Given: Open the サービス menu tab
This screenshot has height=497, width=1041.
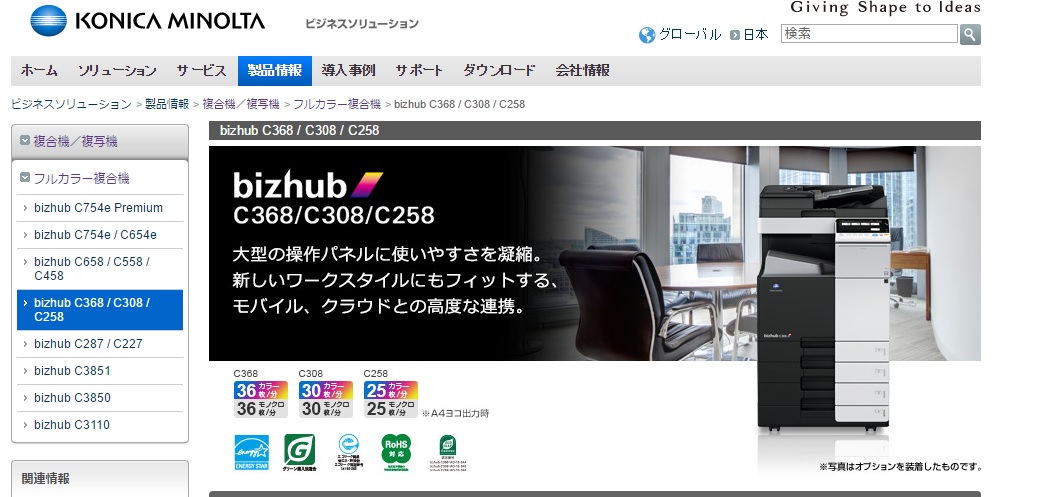Looking at the screenshot, I should [202, 70].
